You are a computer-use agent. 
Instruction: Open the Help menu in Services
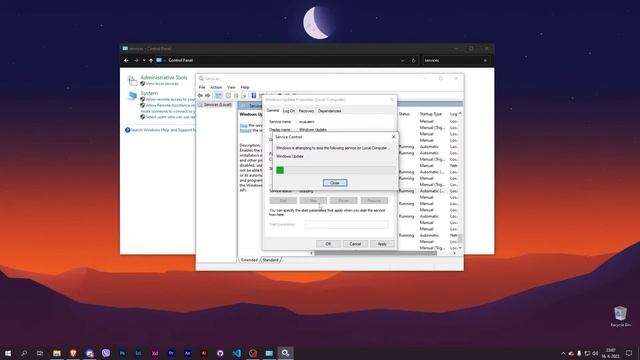(245, 87)
